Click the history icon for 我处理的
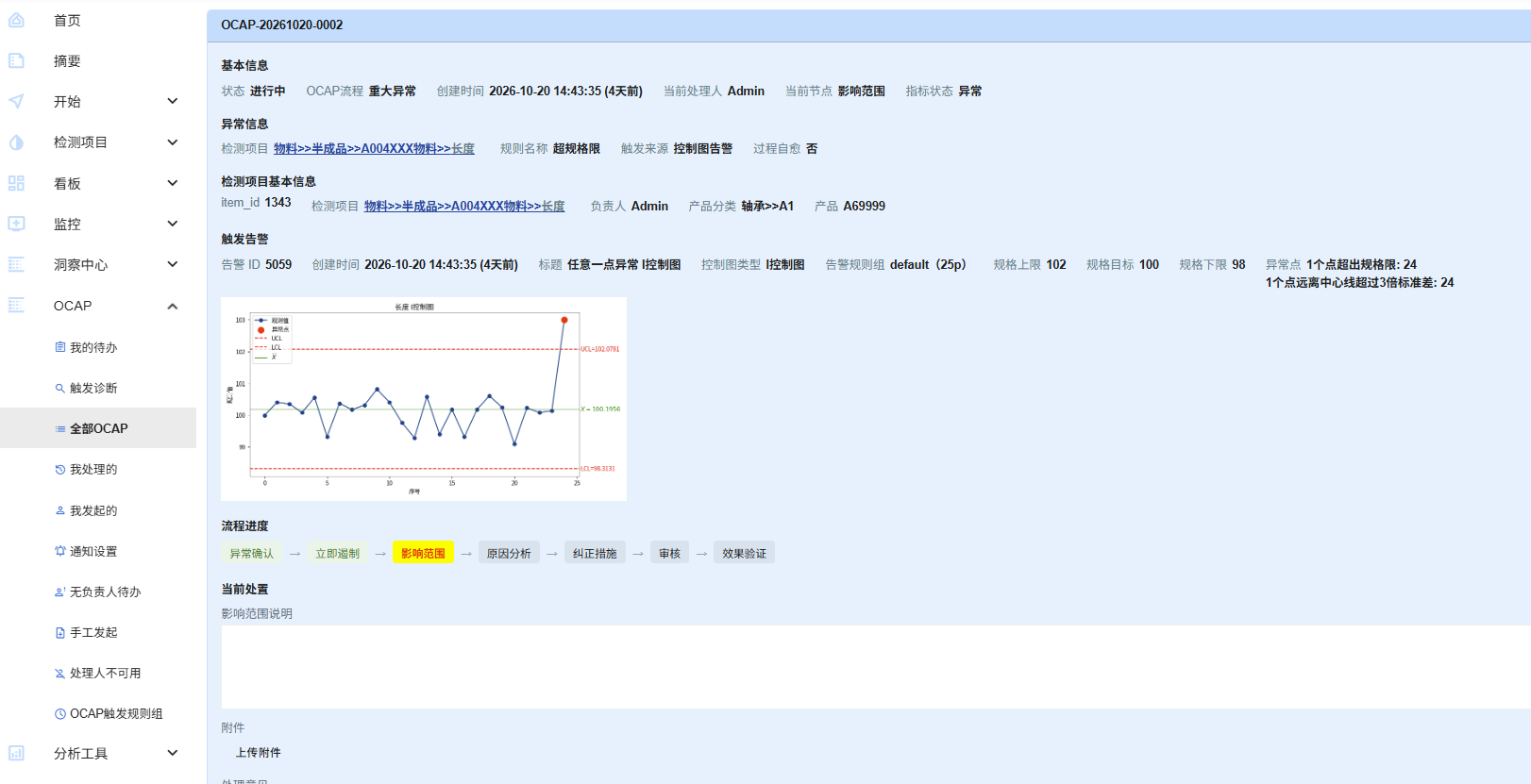Viewport: 1531px width, 784px height. point(60,469)
